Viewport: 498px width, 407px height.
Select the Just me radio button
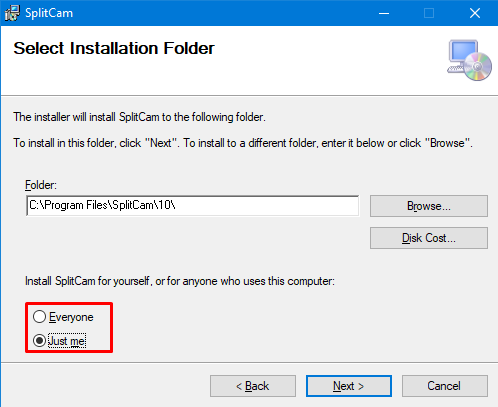click(39, 341)
